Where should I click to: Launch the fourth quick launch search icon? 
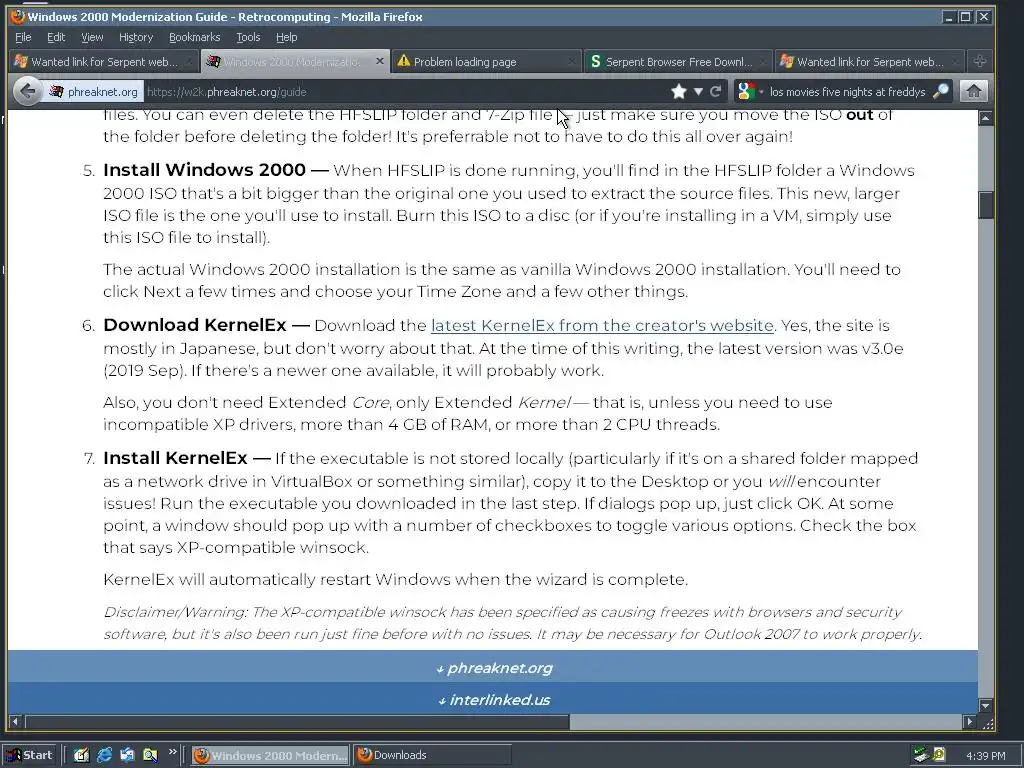pos(150,755)
